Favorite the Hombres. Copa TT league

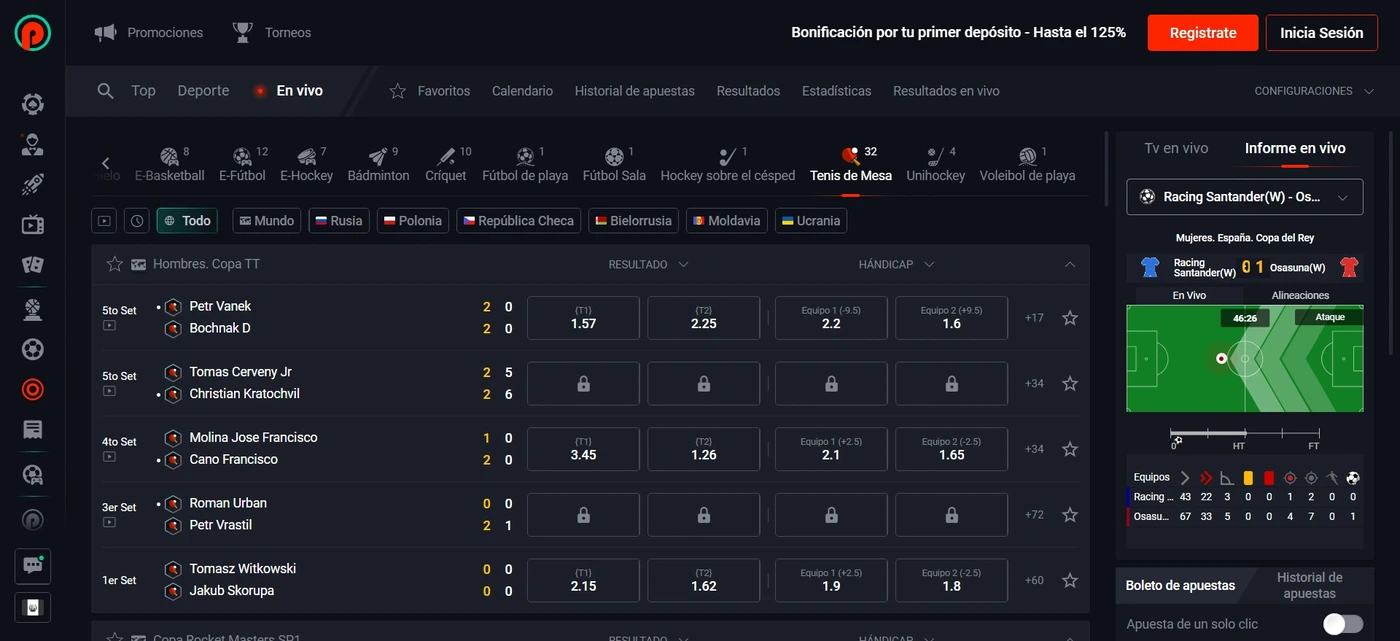coord(115,264)
